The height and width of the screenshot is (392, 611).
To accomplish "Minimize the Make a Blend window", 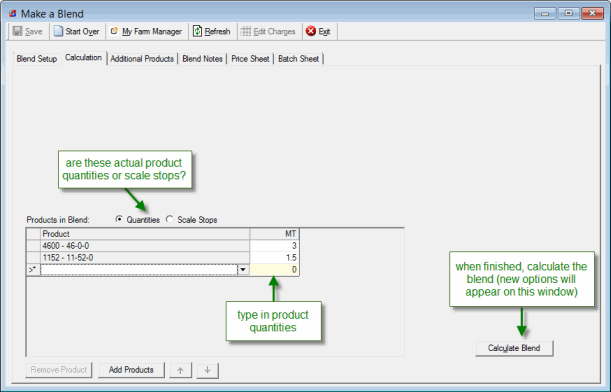I will pos(545,14).
